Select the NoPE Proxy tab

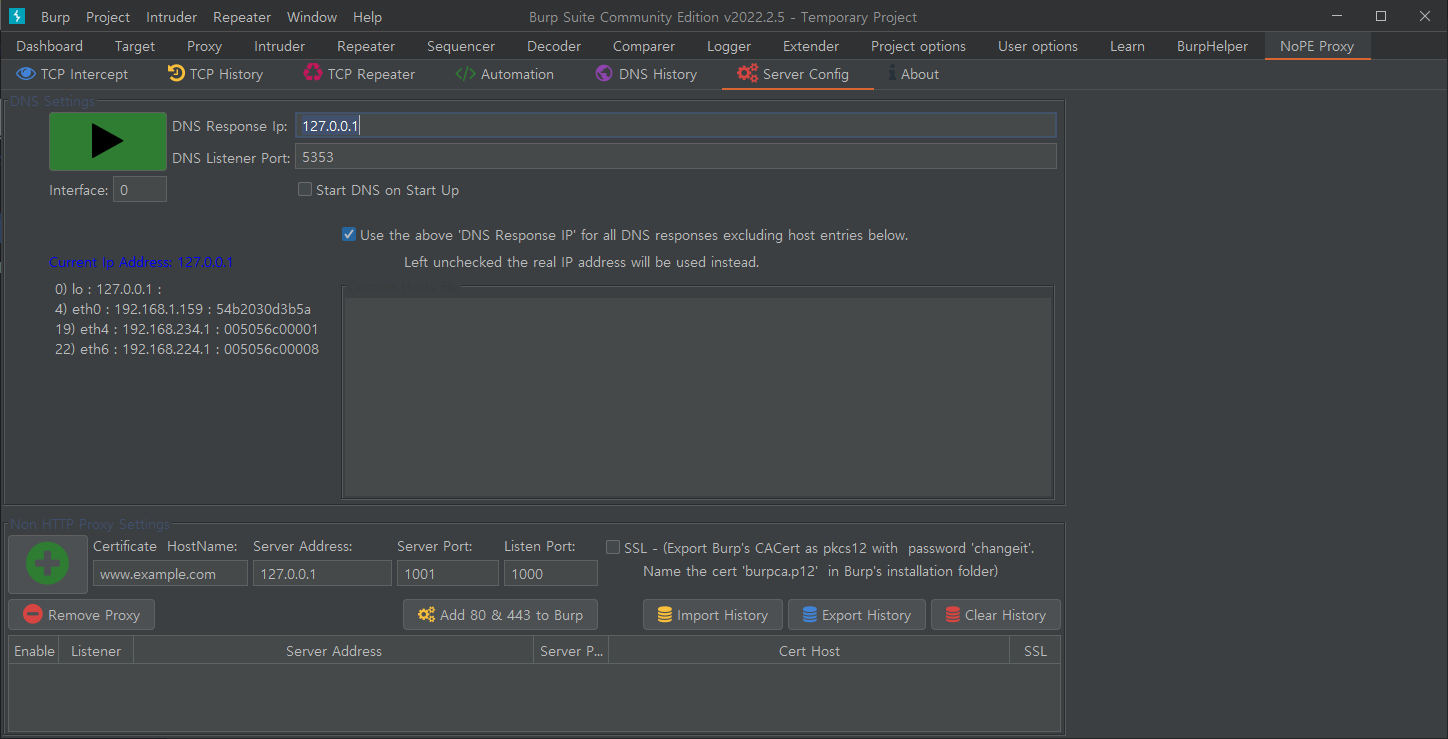click(1317, 46)
